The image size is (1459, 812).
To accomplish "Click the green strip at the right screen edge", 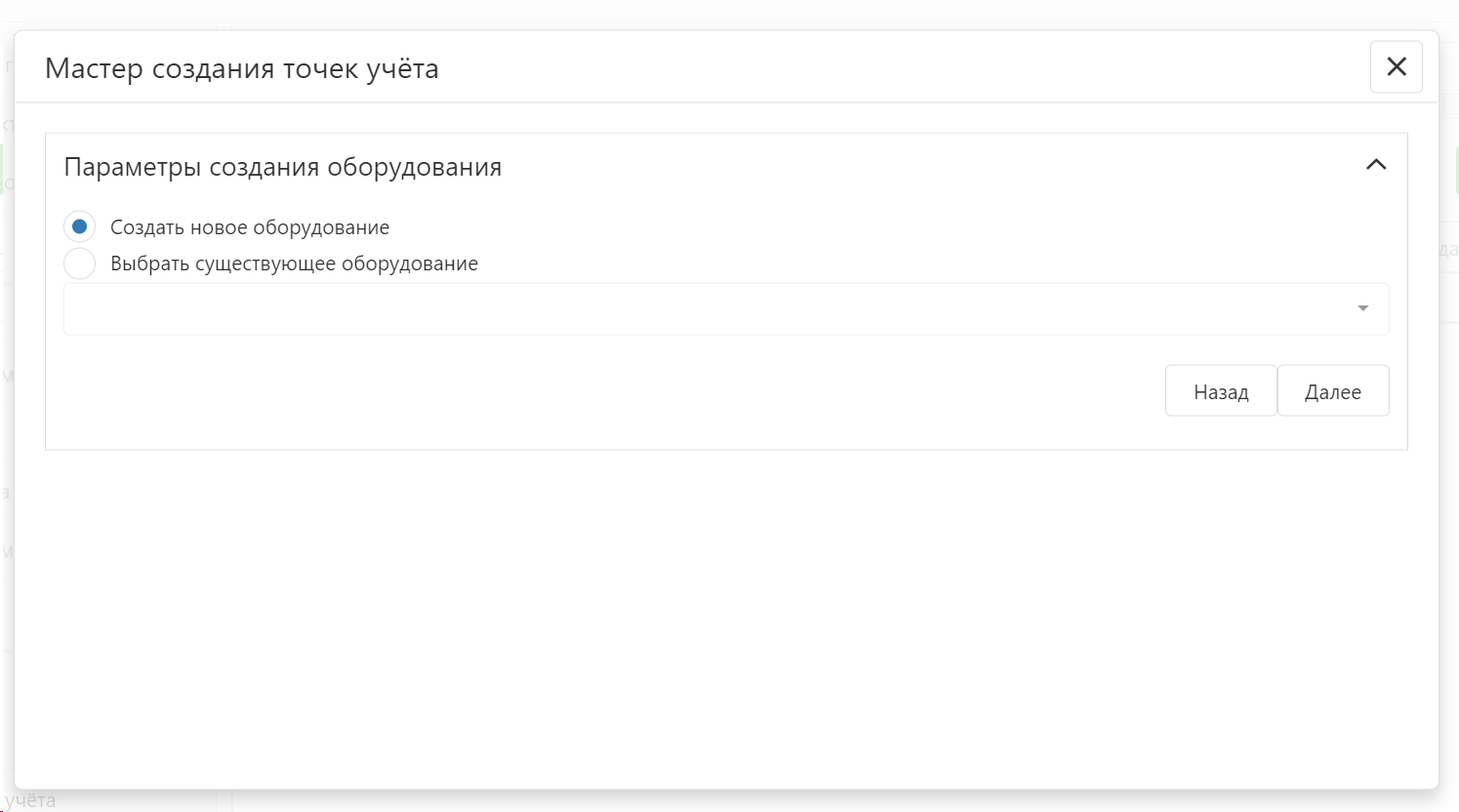I will pyautogui.click(x=1456, y=170).
